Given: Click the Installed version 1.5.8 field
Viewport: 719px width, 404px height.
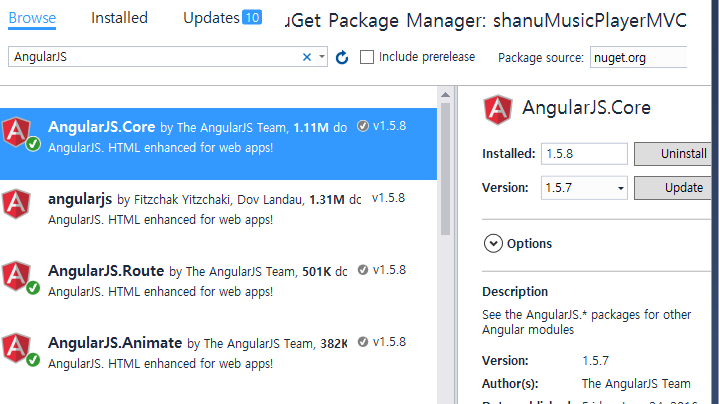Looking at the screenshot, I should pos(584,154).
